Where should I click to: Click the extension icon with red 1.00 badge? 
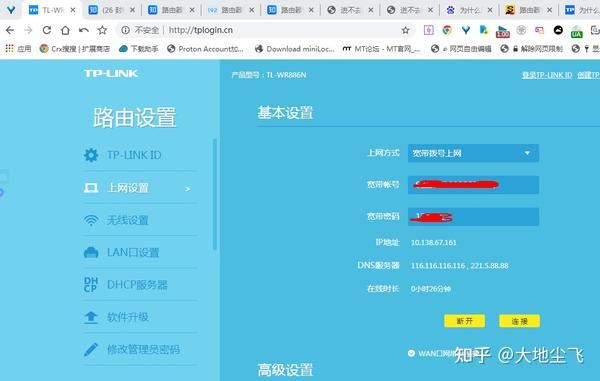pyautogui.click(x=502, y=31)
